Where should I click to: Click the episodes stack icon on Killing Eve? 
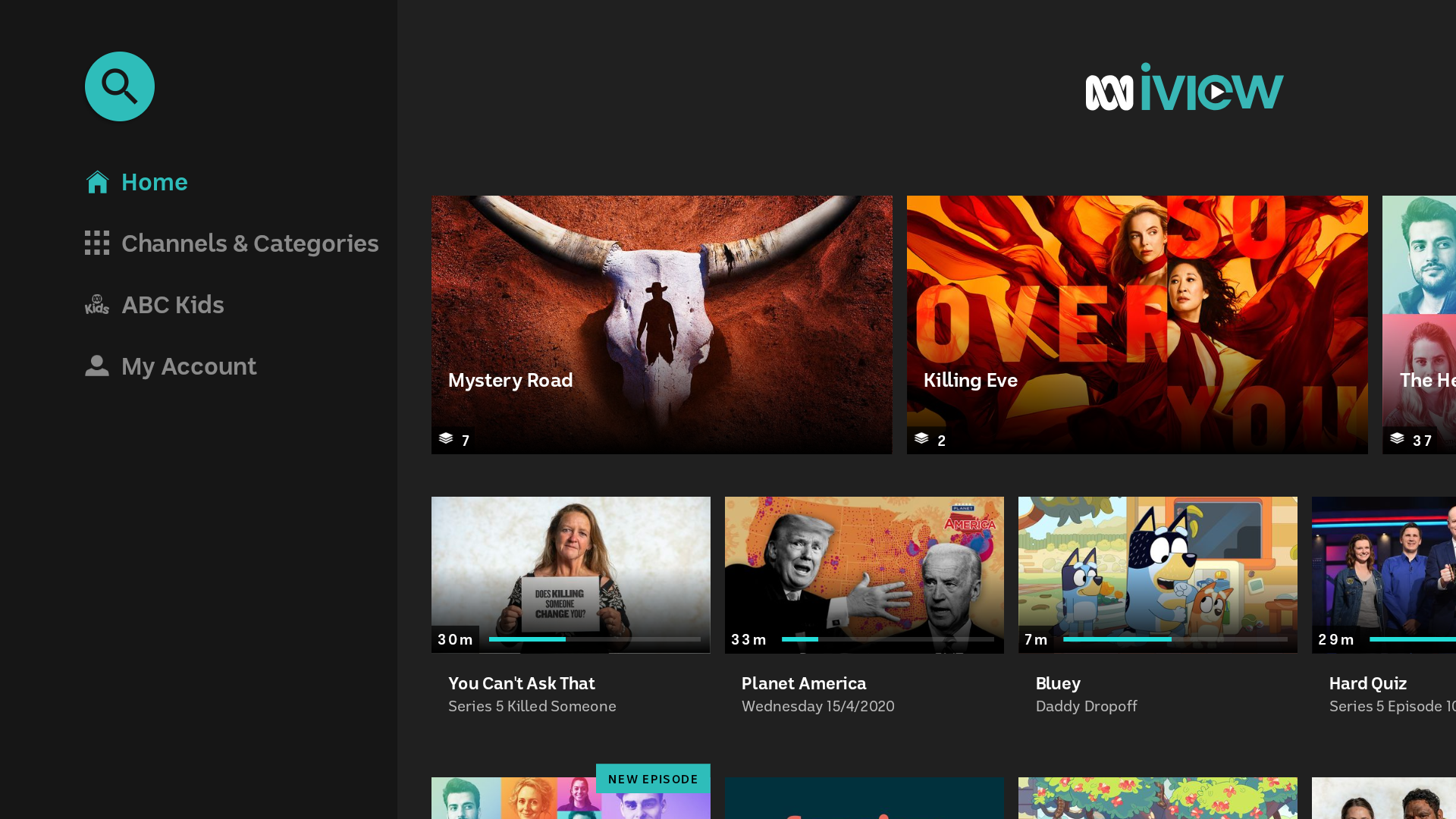(x=922, y=439)
